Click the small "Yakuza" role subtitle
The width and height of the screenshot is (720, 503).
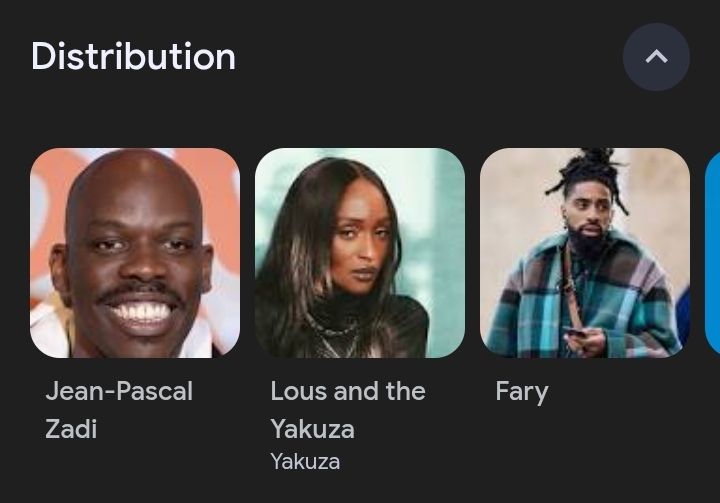[305, 461]
